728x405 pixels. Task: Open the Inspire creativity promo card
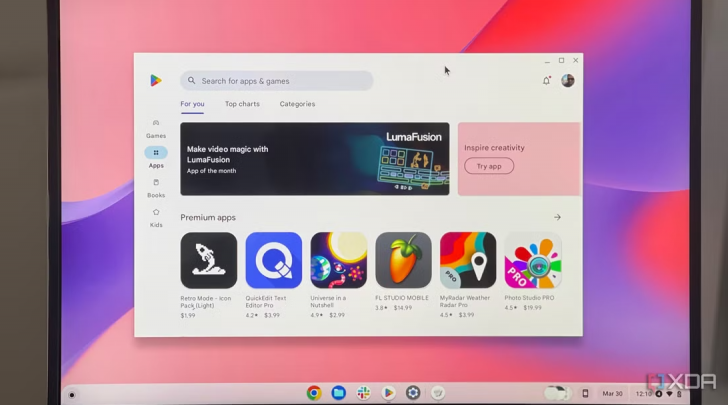tap(519, 159)
